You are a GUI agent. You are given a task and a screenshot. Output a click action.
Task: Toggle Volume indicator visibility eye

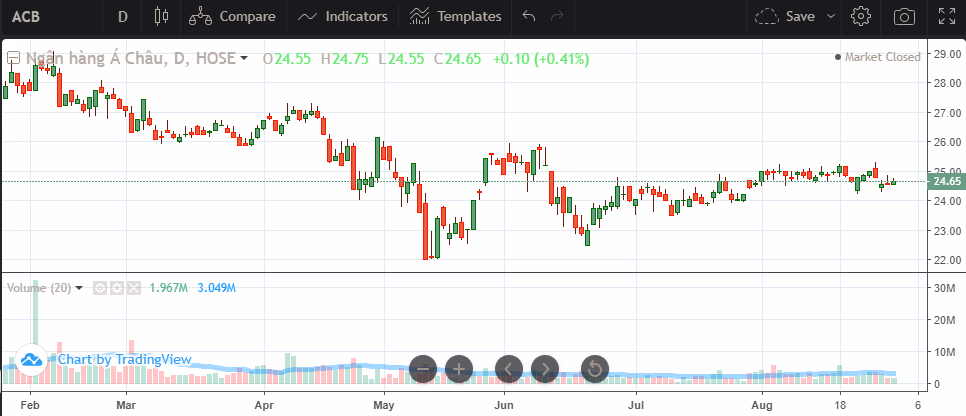tap(100, 288)
